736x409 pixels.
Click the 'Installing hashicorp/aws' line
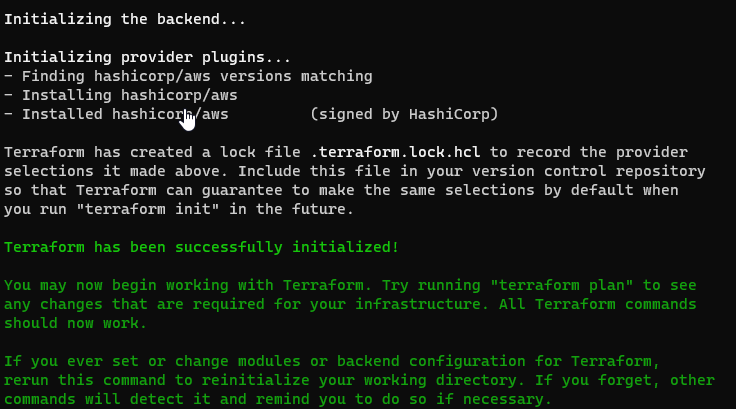coord(121,95)
